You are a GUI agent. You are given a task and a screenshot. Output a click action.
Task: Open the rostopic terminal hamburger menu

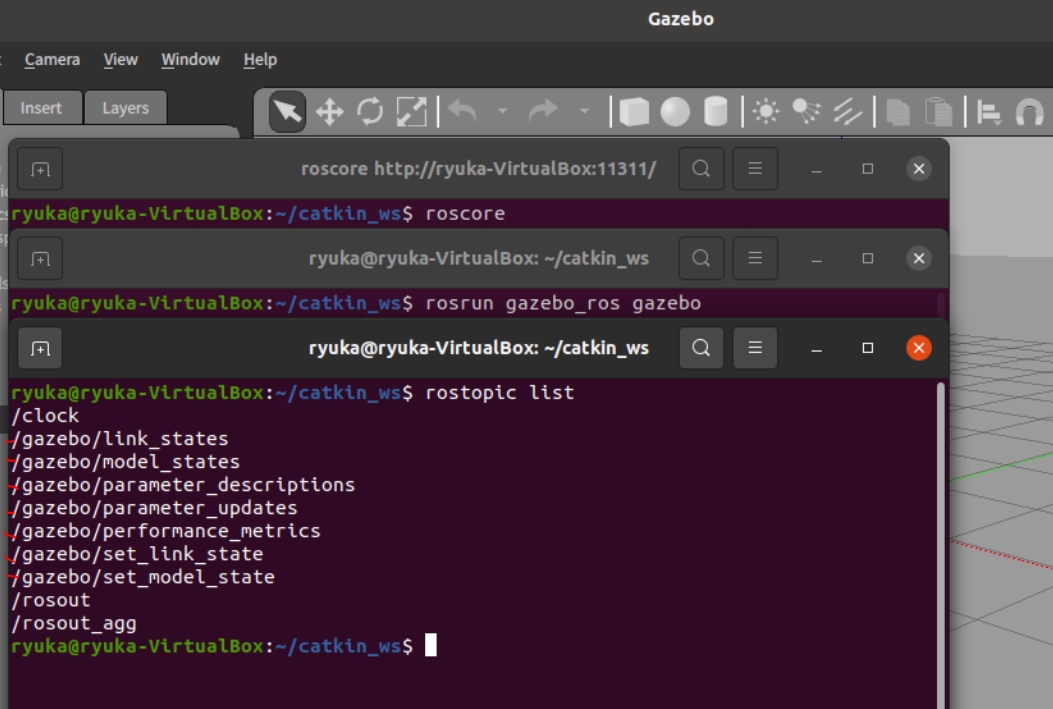755,347
